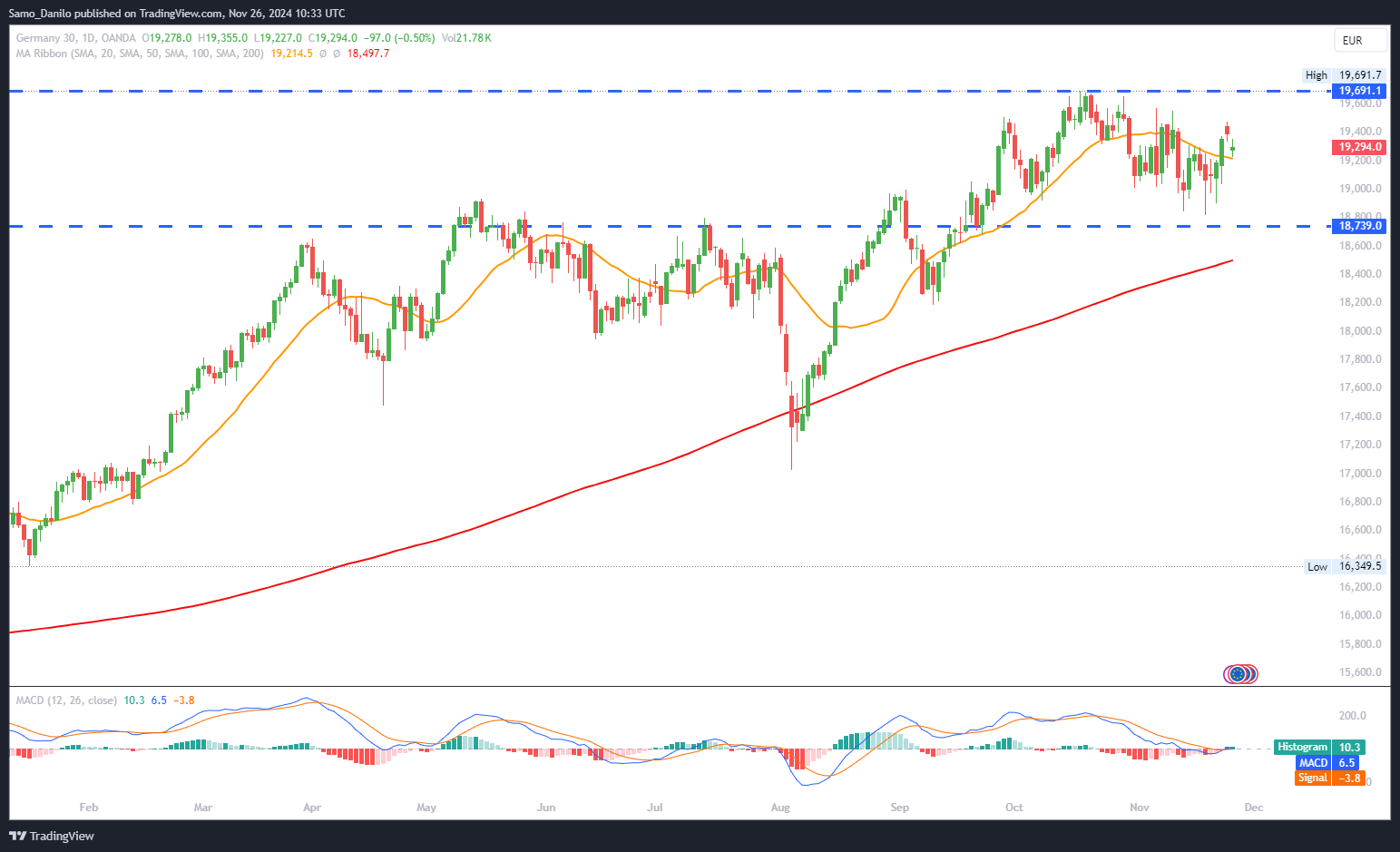
Task: Click the High 19,691.7 label
Action: pyautogui.click(x=1343, y=75)
